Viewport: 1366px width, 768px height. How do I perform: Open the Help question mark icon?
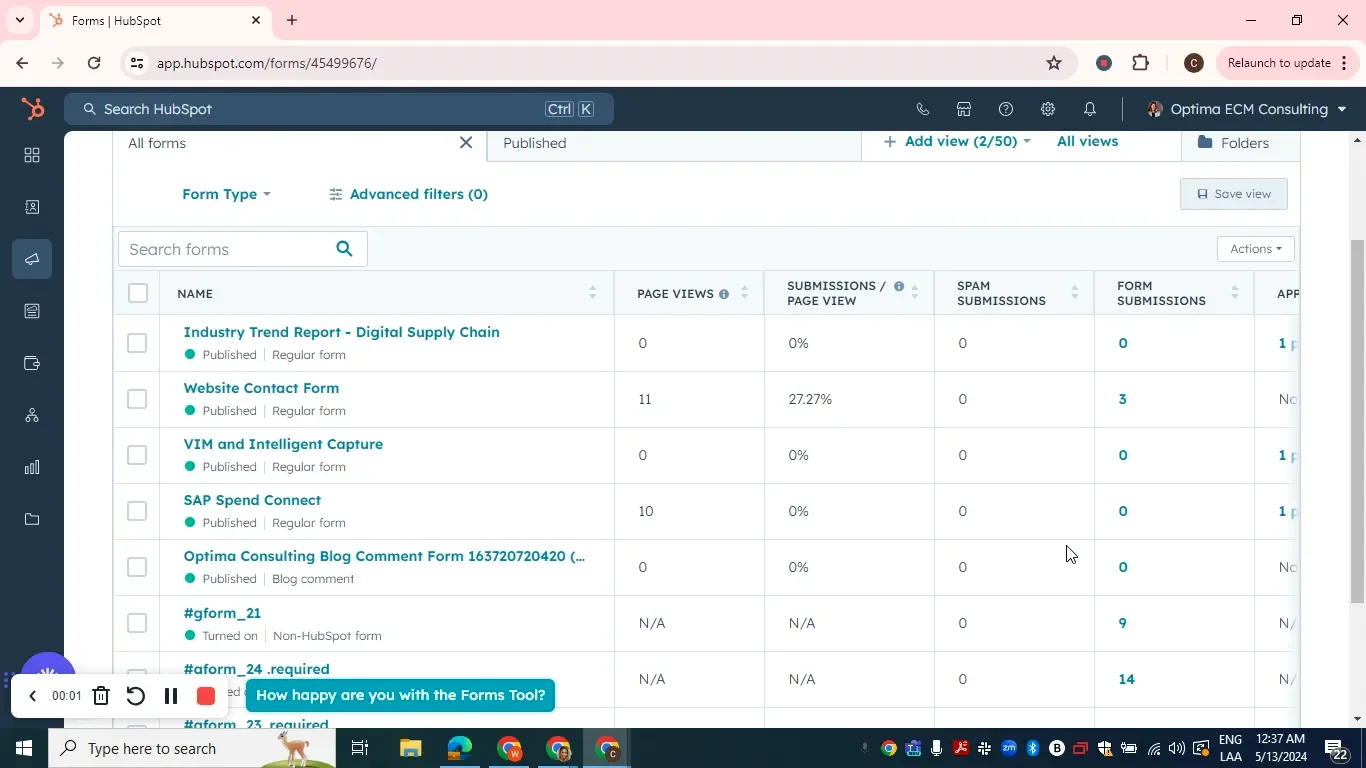[1006, 109]
